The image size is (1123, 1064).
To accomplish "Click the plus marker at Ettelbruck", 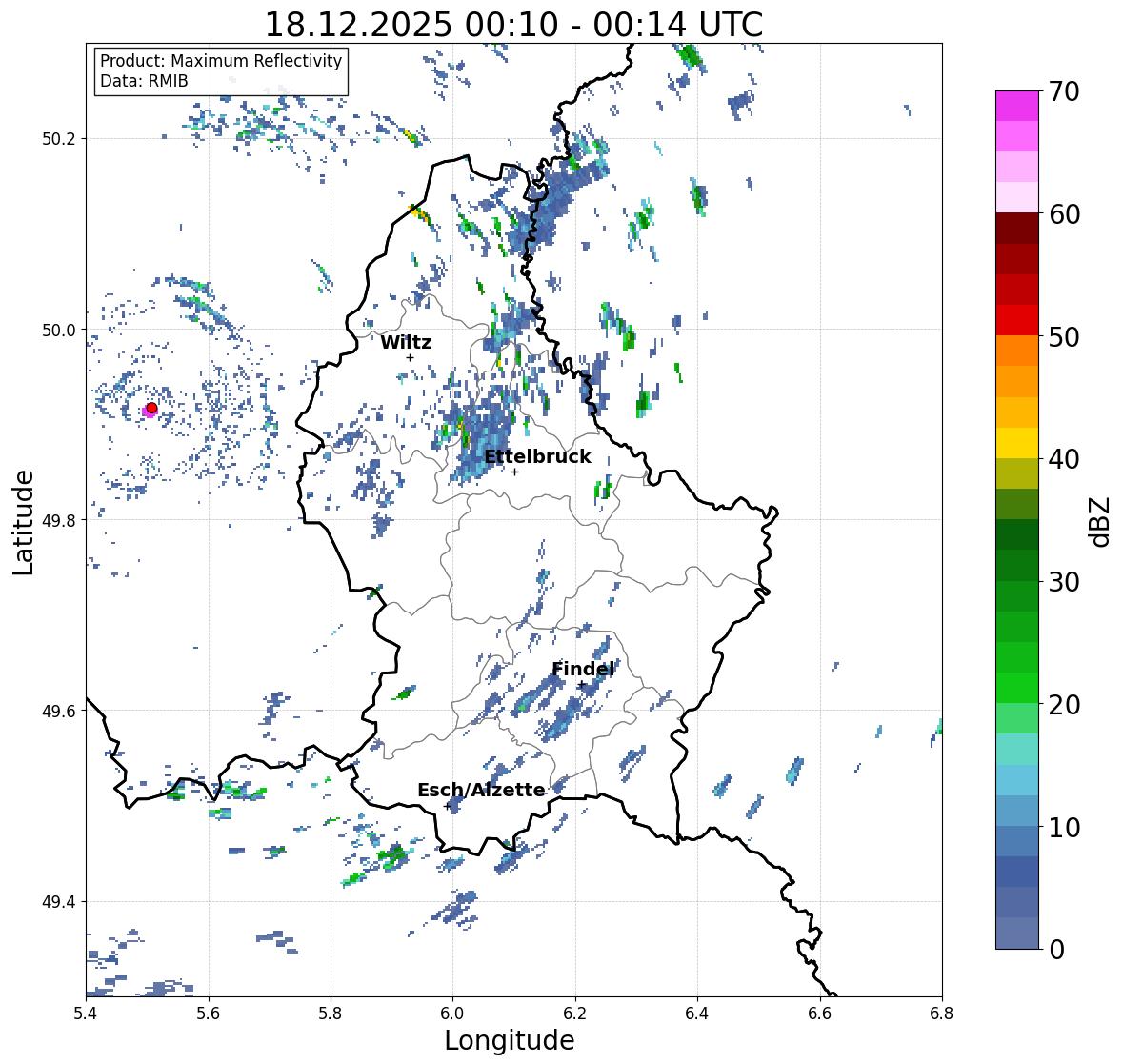I will tap(514, 472).
